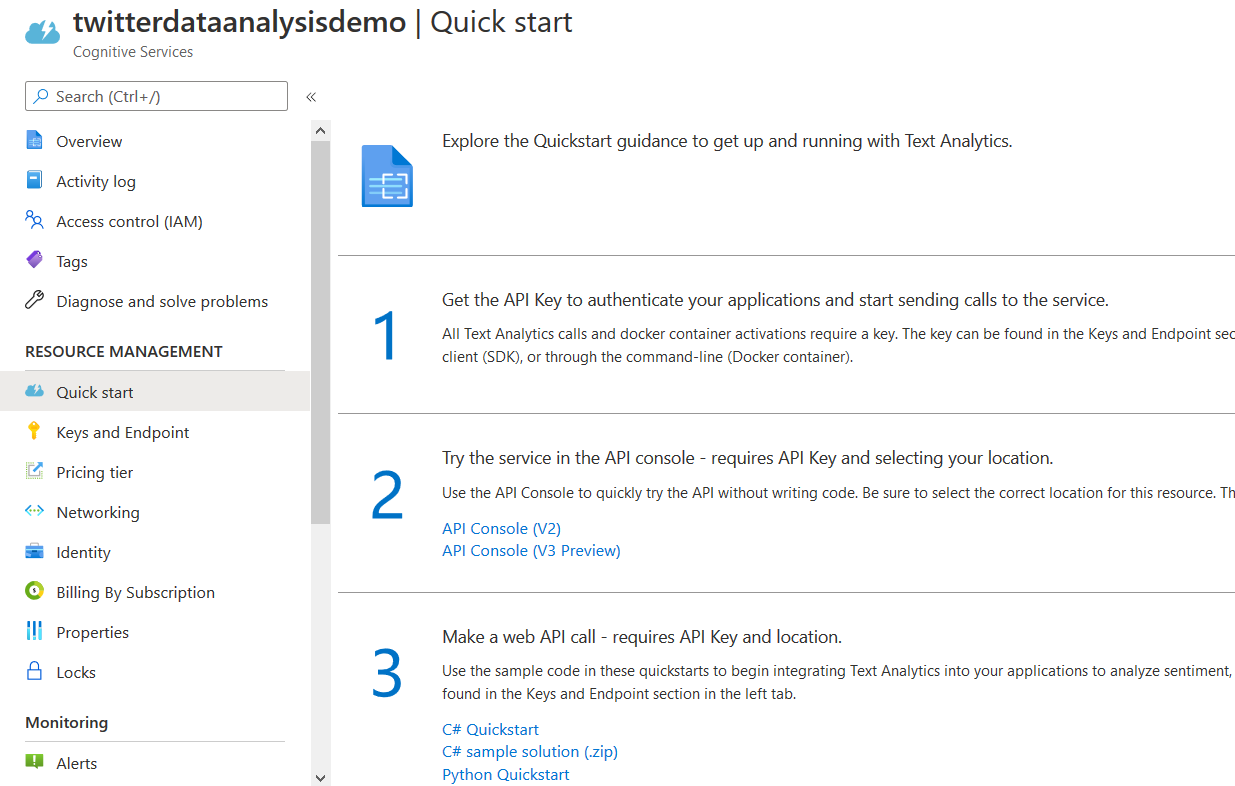Click the sidebar vertical scrollbar thumb

pyautogui.click(x=320, y=330)
